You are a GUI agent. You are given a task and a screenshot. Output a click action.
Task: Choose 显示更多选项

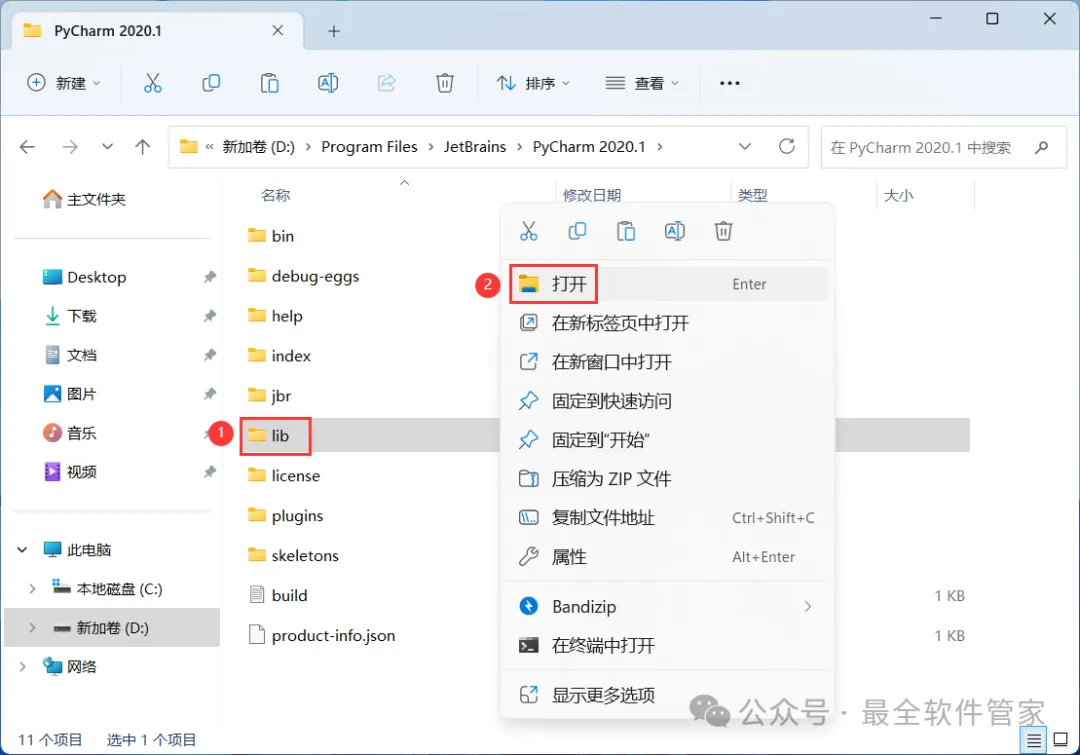667,695
